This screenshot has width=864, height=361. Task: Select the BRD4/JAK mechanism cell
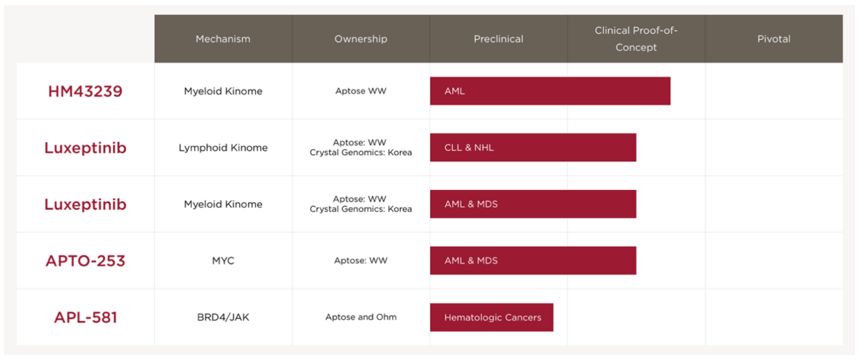click(x=223, y=317)
